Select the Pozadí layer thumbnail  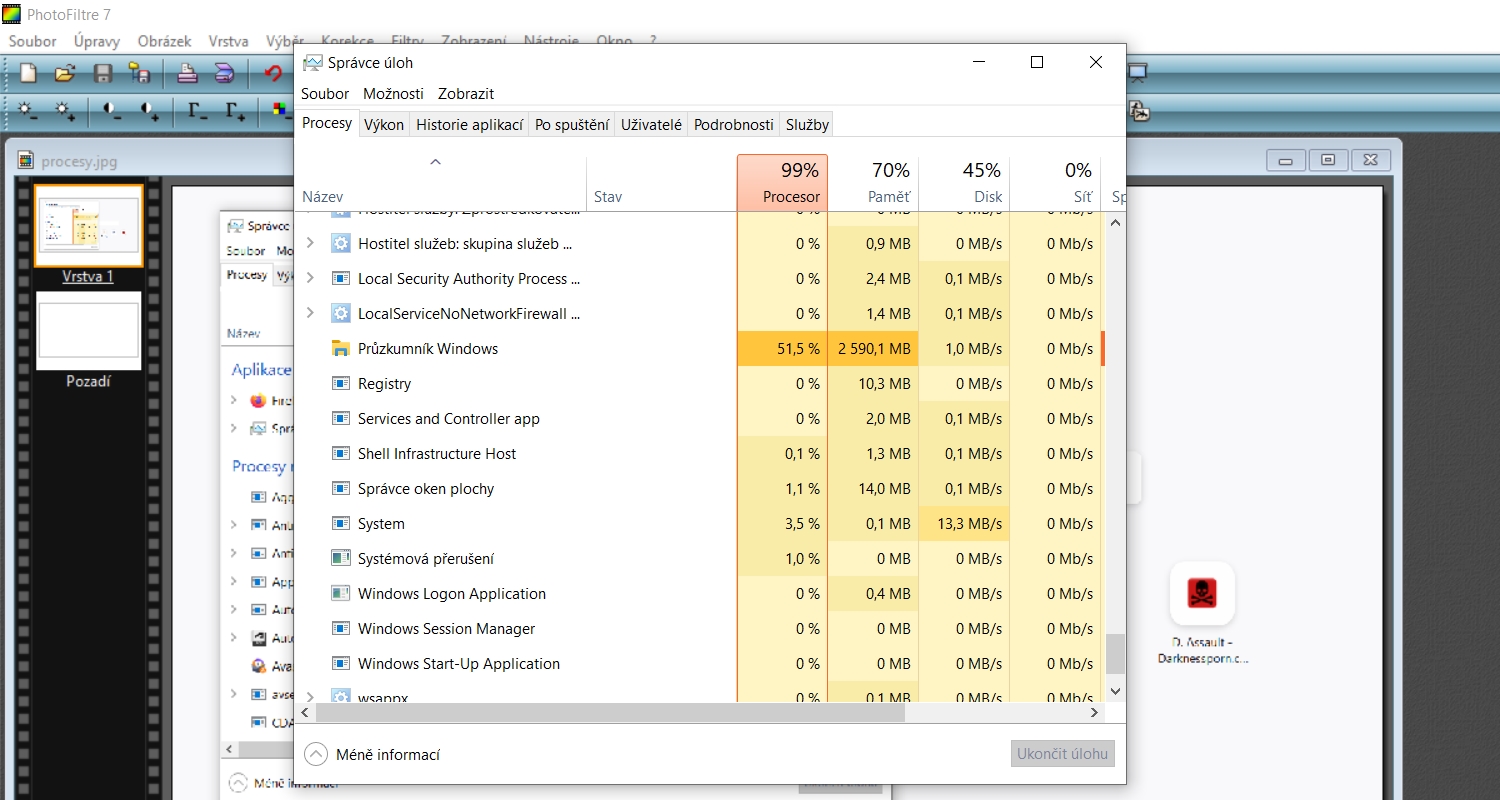tap(88, 330)
